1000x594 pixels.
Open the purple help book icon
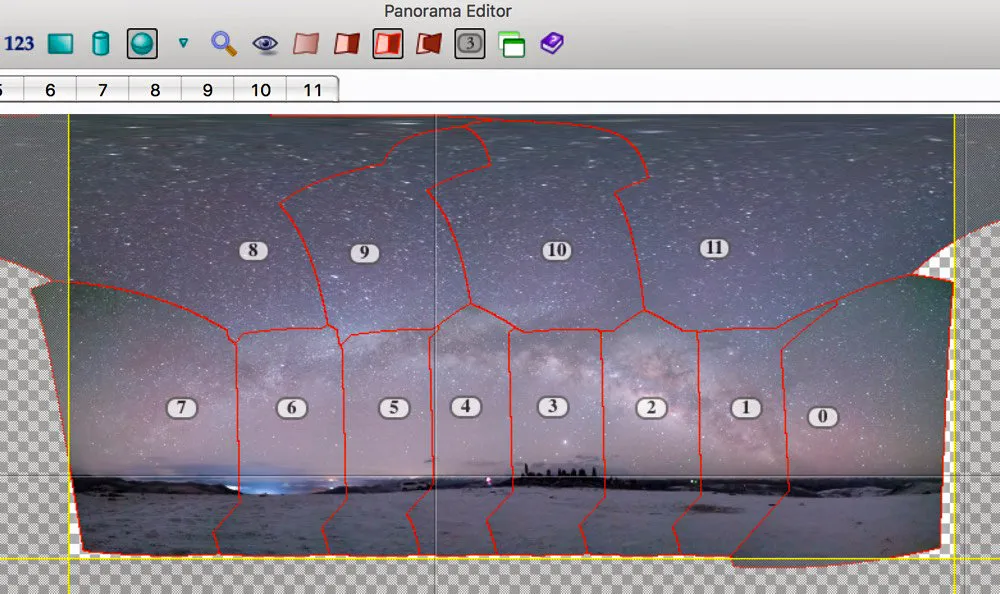(552, 43)
